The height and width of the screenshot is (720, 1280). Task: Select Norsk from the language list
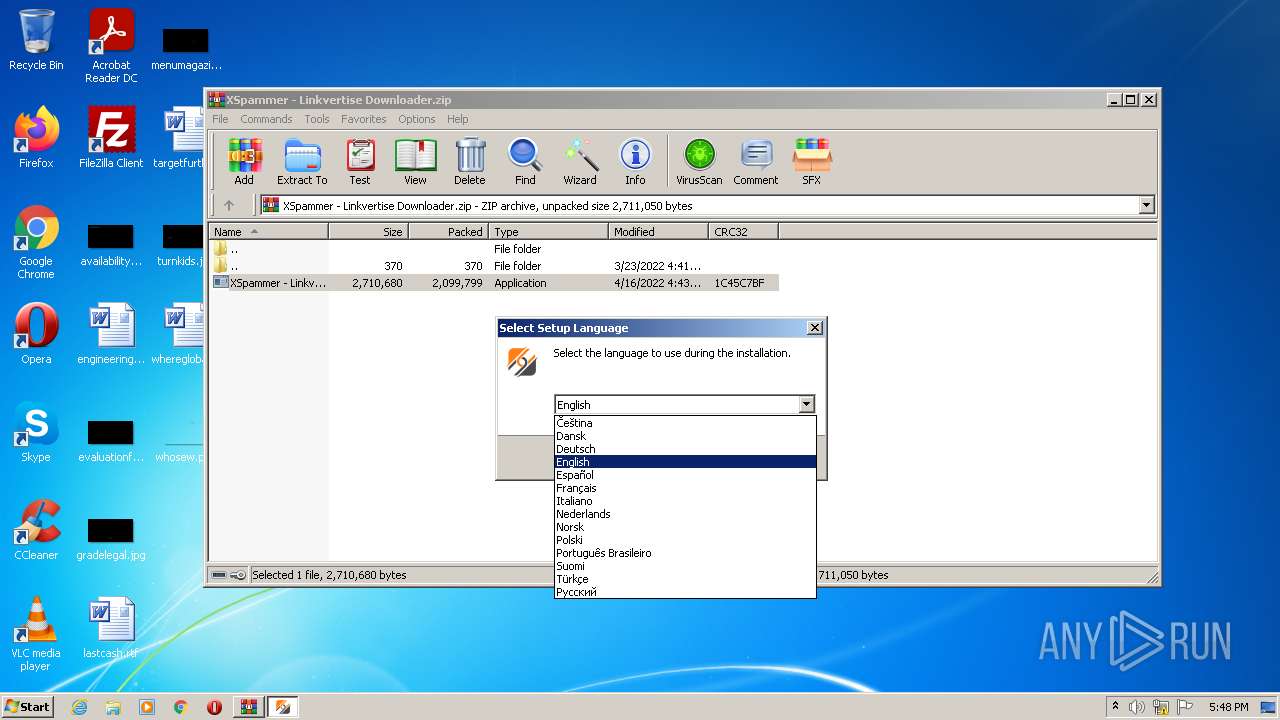point(685,527)
